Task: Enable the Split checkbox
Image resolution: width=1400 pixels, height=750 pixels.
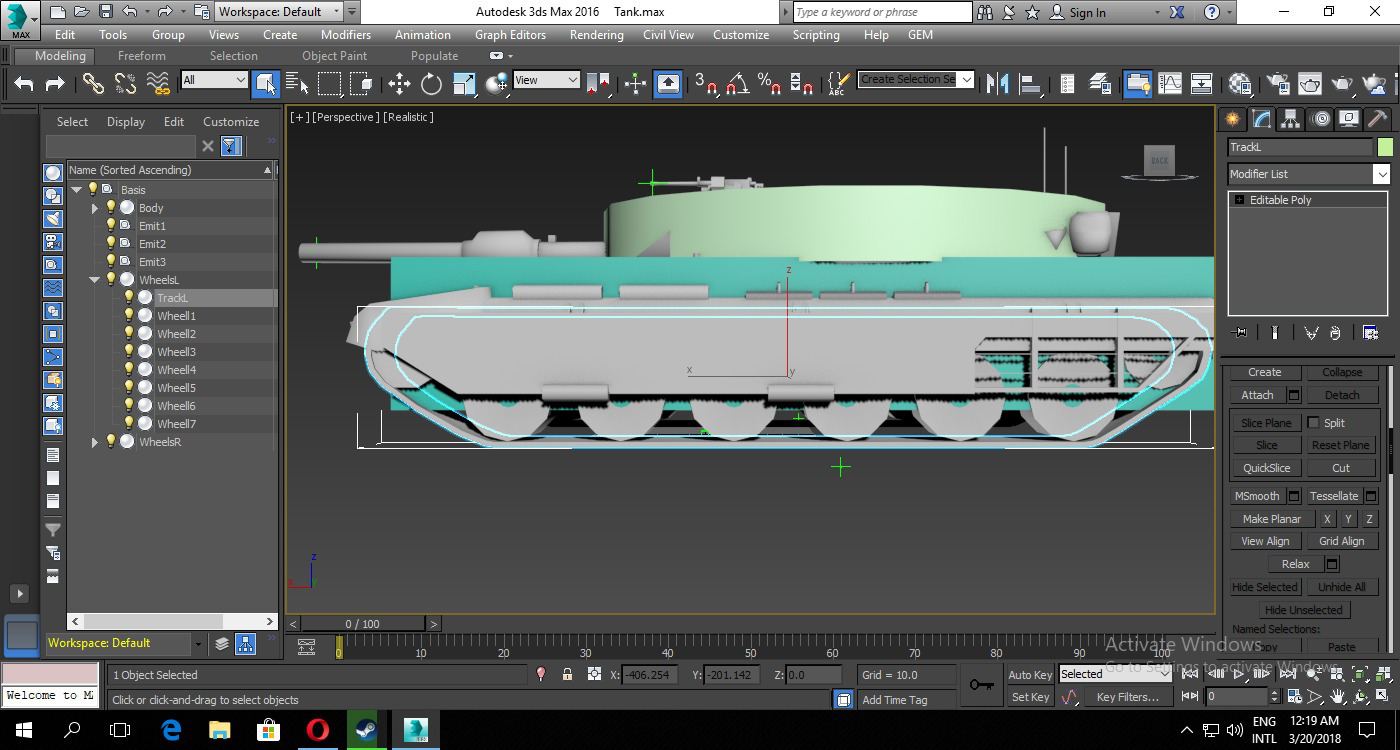Action: [x=1313, y=423]
